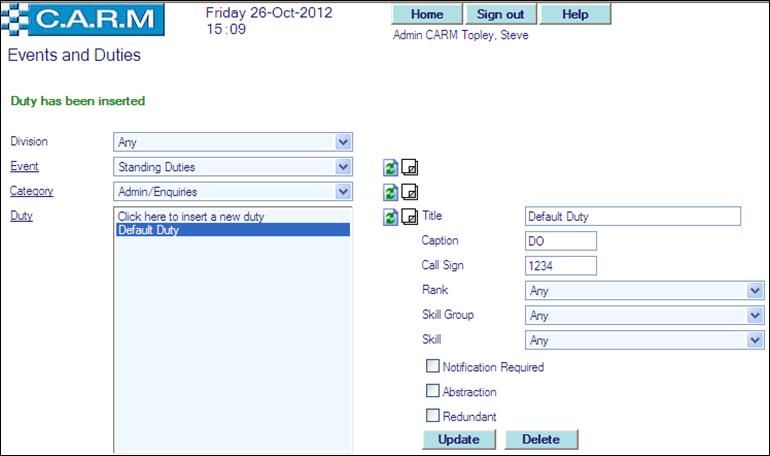
Task: Tick the Abstraction checkbox
Action: pos(432,391)
